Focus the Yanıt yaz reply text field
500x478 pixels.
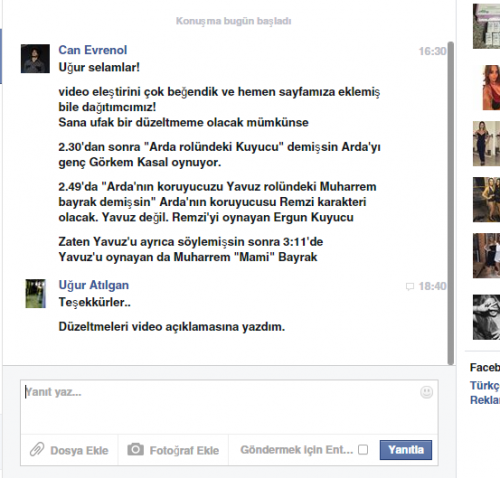click(229, 407)
